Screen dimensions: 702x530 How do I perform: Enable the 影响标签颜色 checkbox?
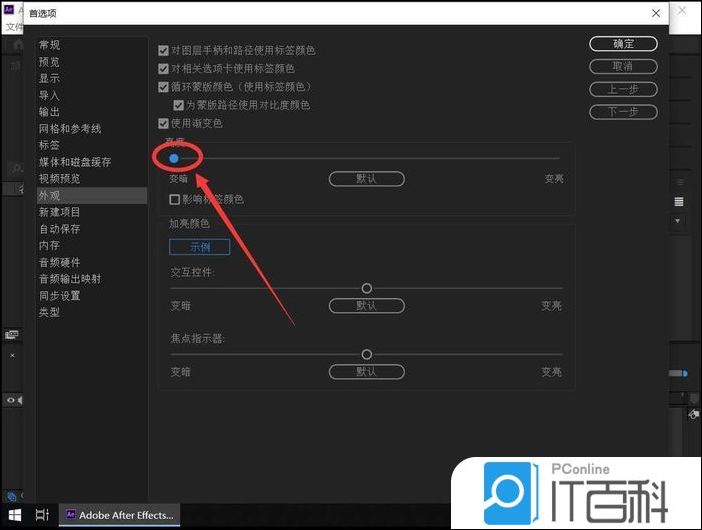click(x=175, y=199)
